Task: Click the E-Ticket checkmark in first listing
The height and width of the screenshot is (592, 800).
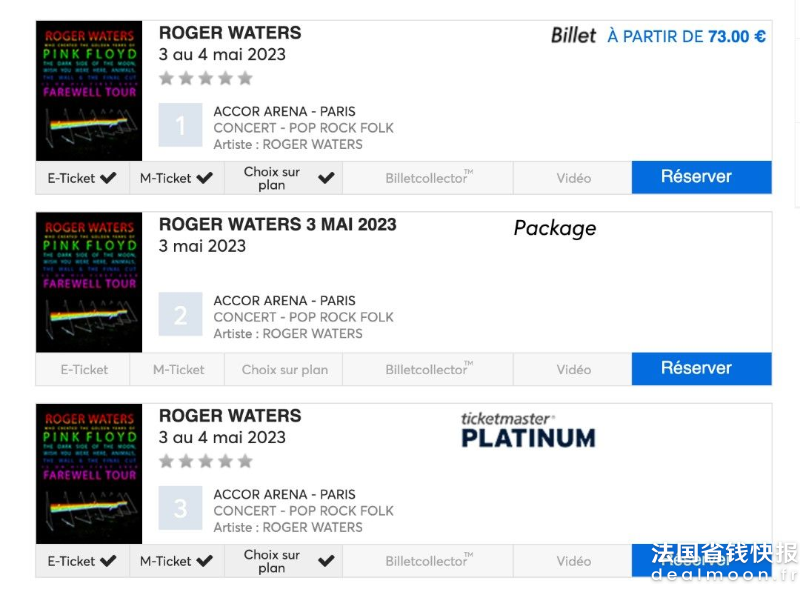Action: click(x=108, y=178)
